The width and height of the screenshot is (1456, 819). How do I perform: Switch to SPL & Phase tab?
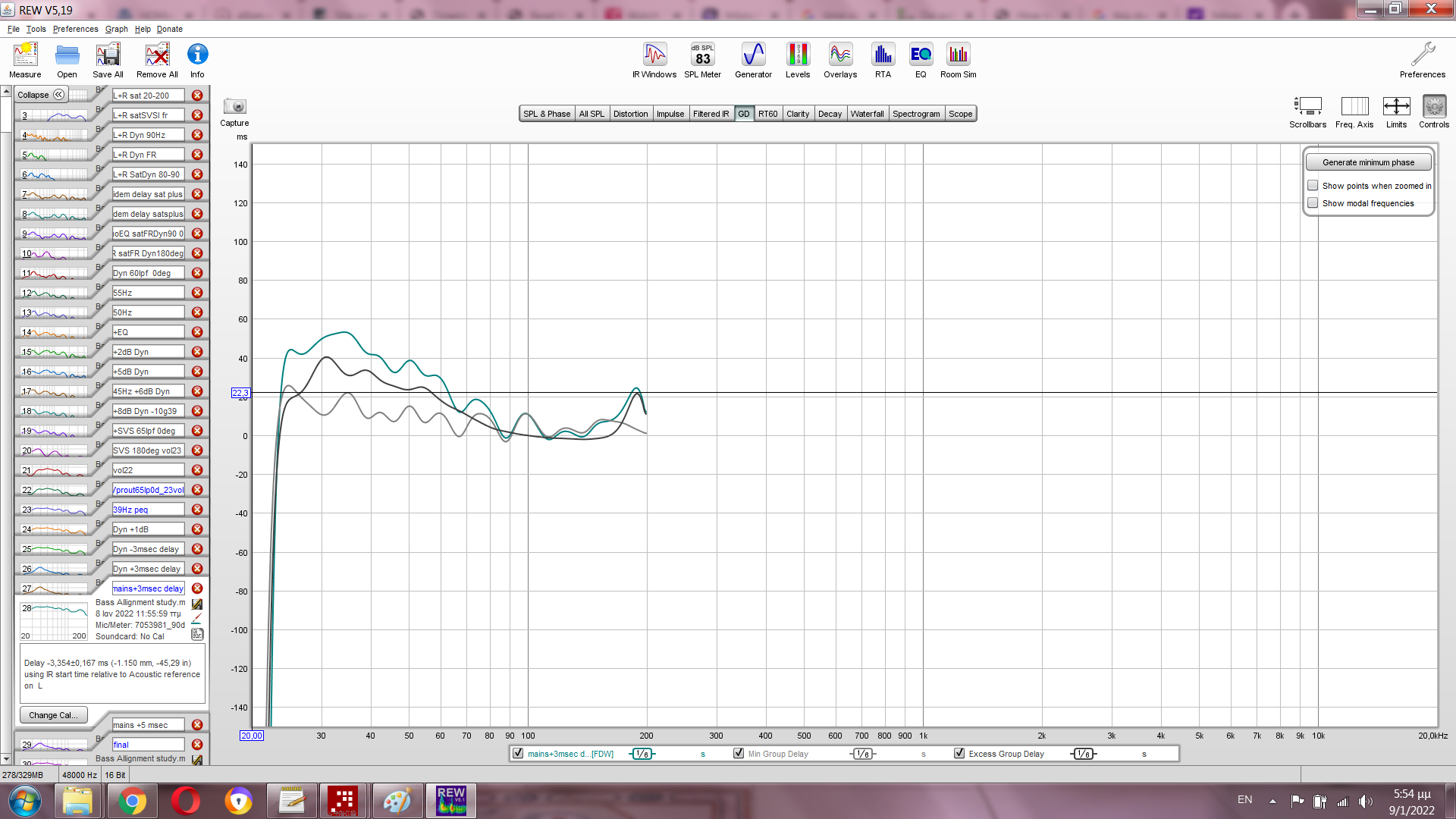tap(547, 114)
